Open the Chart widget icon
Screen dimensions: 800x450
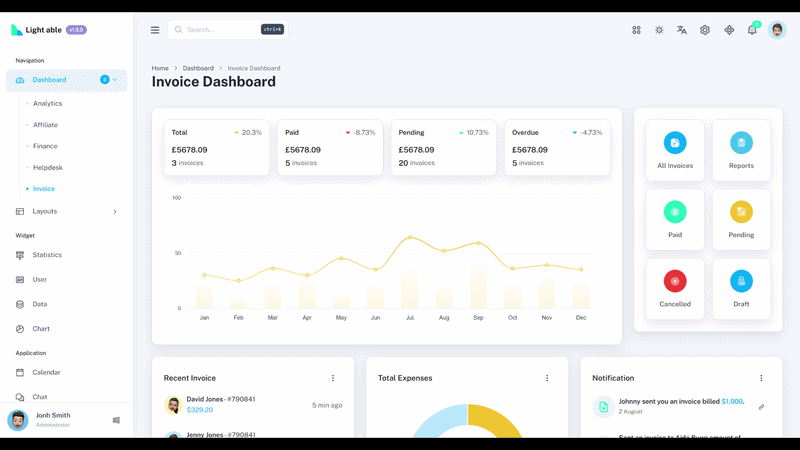(20, 329)
